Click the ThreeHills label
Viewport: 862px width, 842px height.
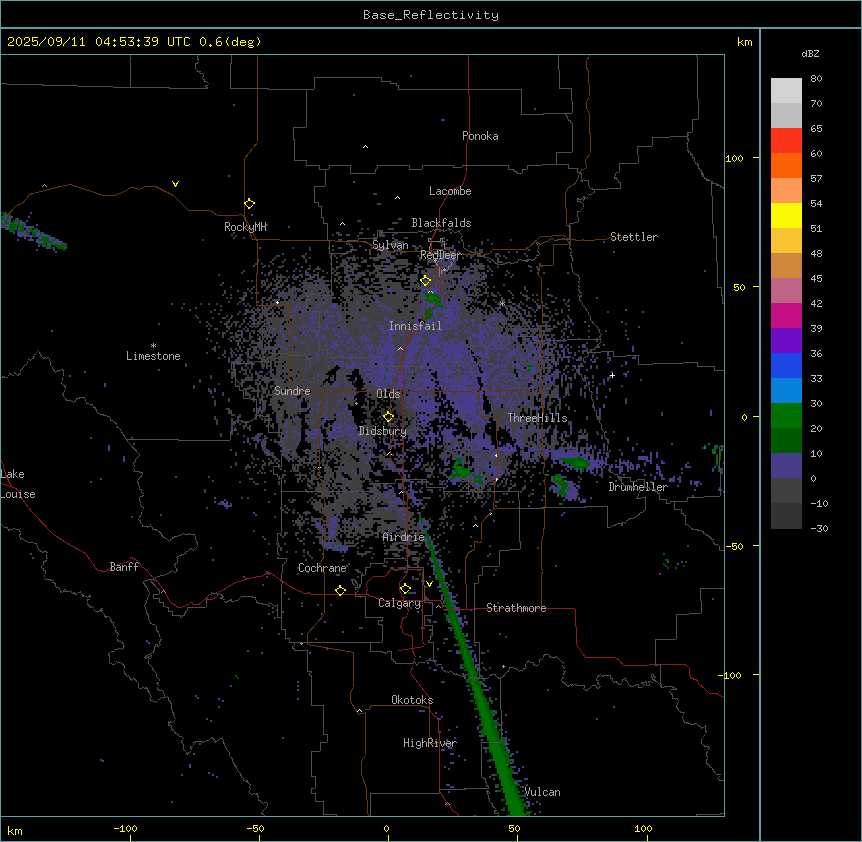tap(538, 418)
